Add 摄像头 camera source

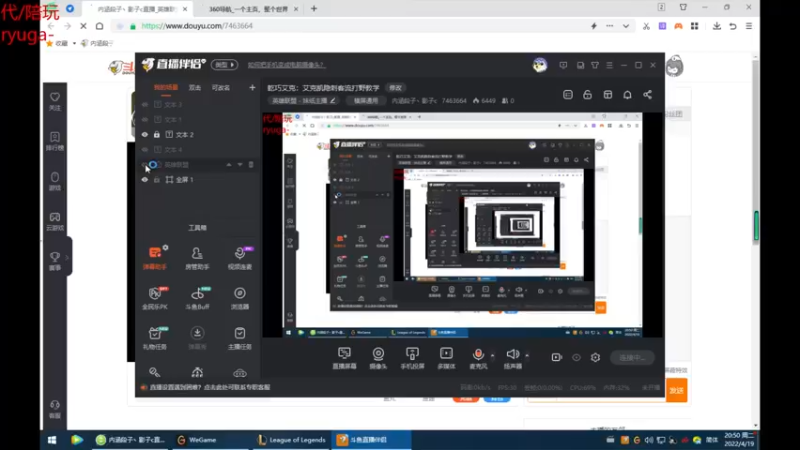(x=378, y=358)
